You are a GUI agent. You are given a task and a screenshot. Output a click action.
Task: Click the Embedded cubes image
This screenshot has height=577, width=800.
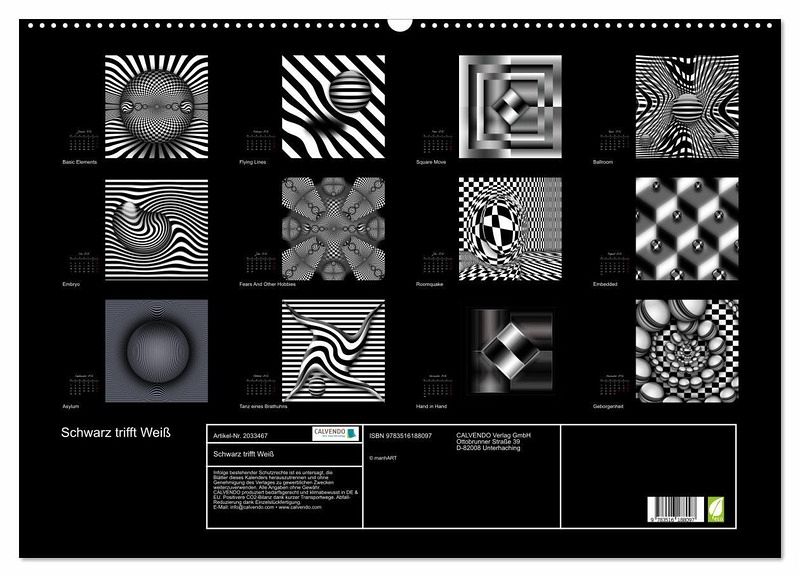click(x=686, y=230)
